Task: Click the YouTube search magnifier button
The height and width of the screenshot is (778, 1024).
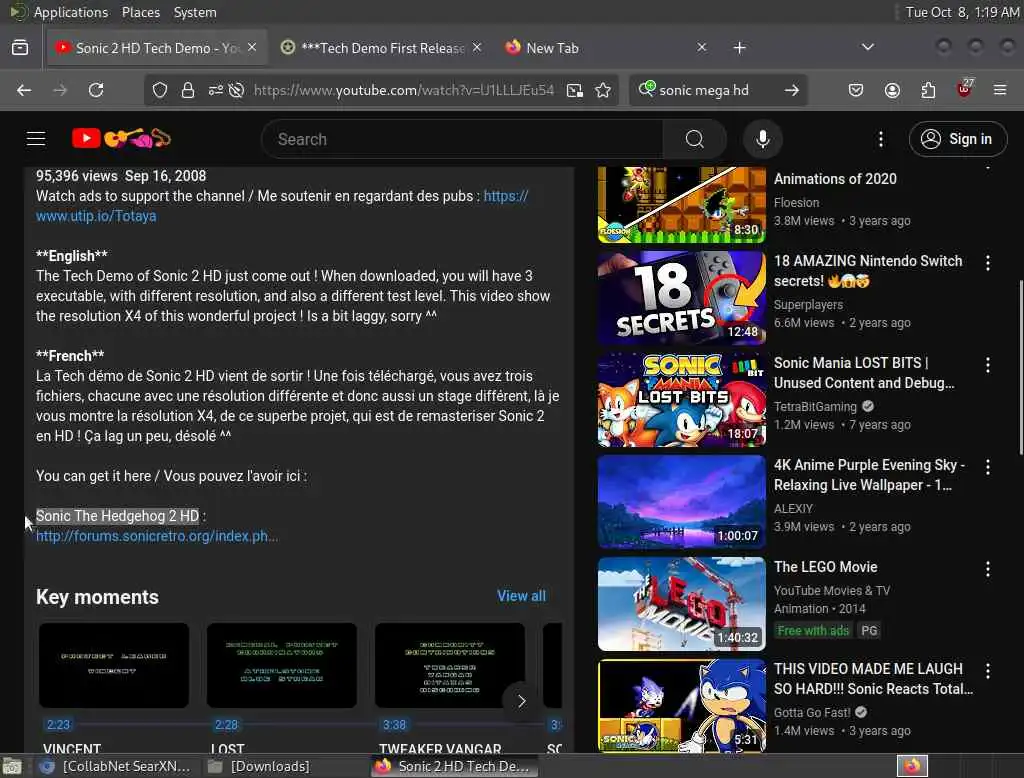Action: click(694, 138)
